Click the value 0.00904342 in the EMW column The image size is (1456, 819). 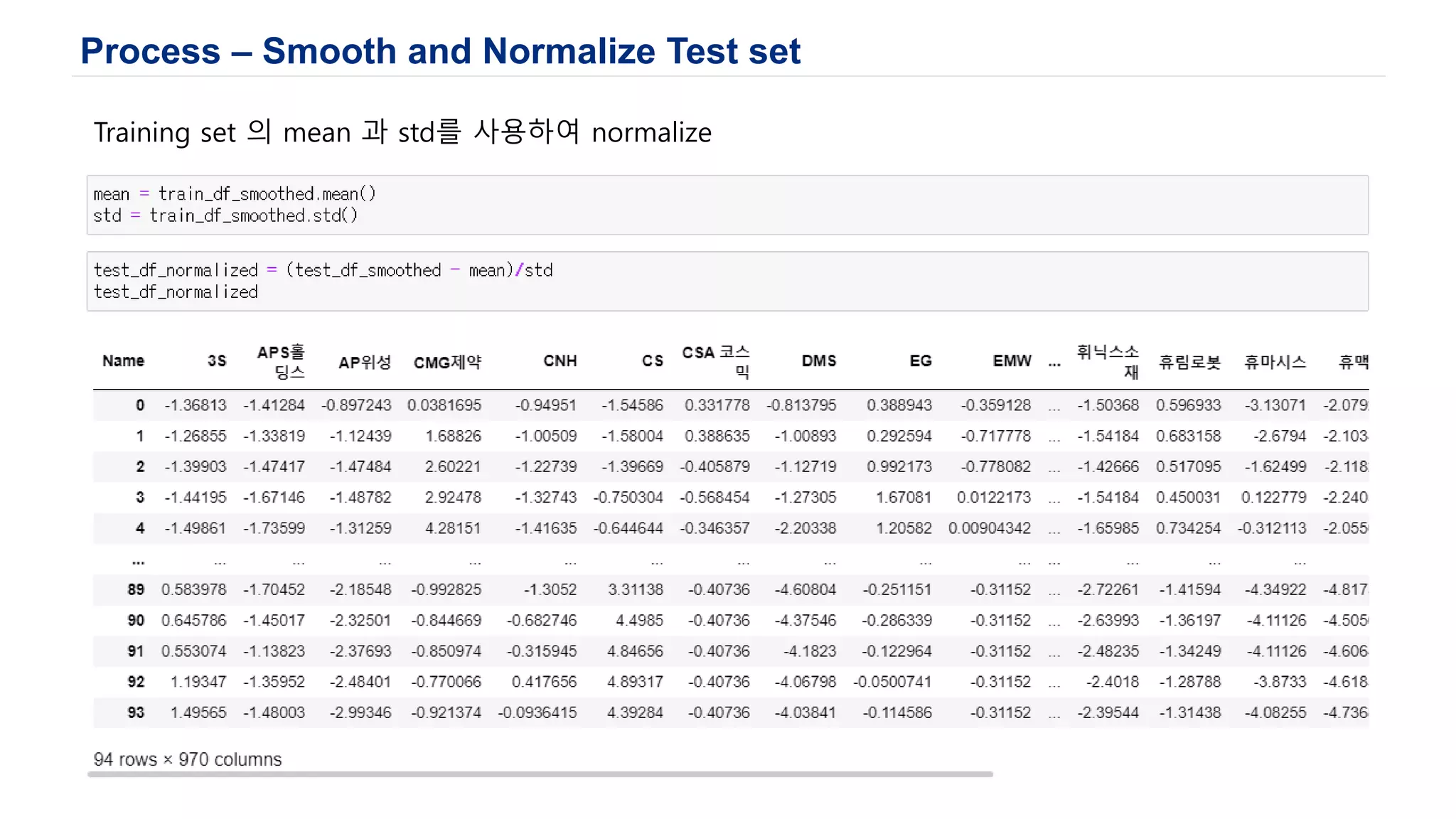[x=990, y=528]
